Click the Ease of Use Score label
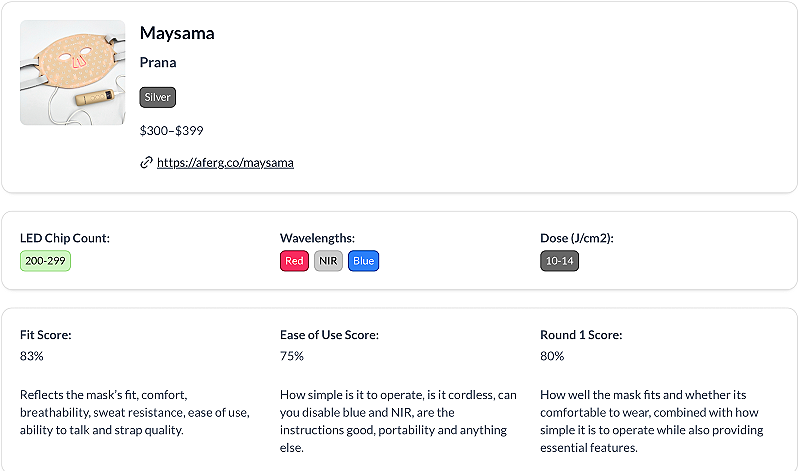Viewport: 800px width, 471px height. point(329,335)
